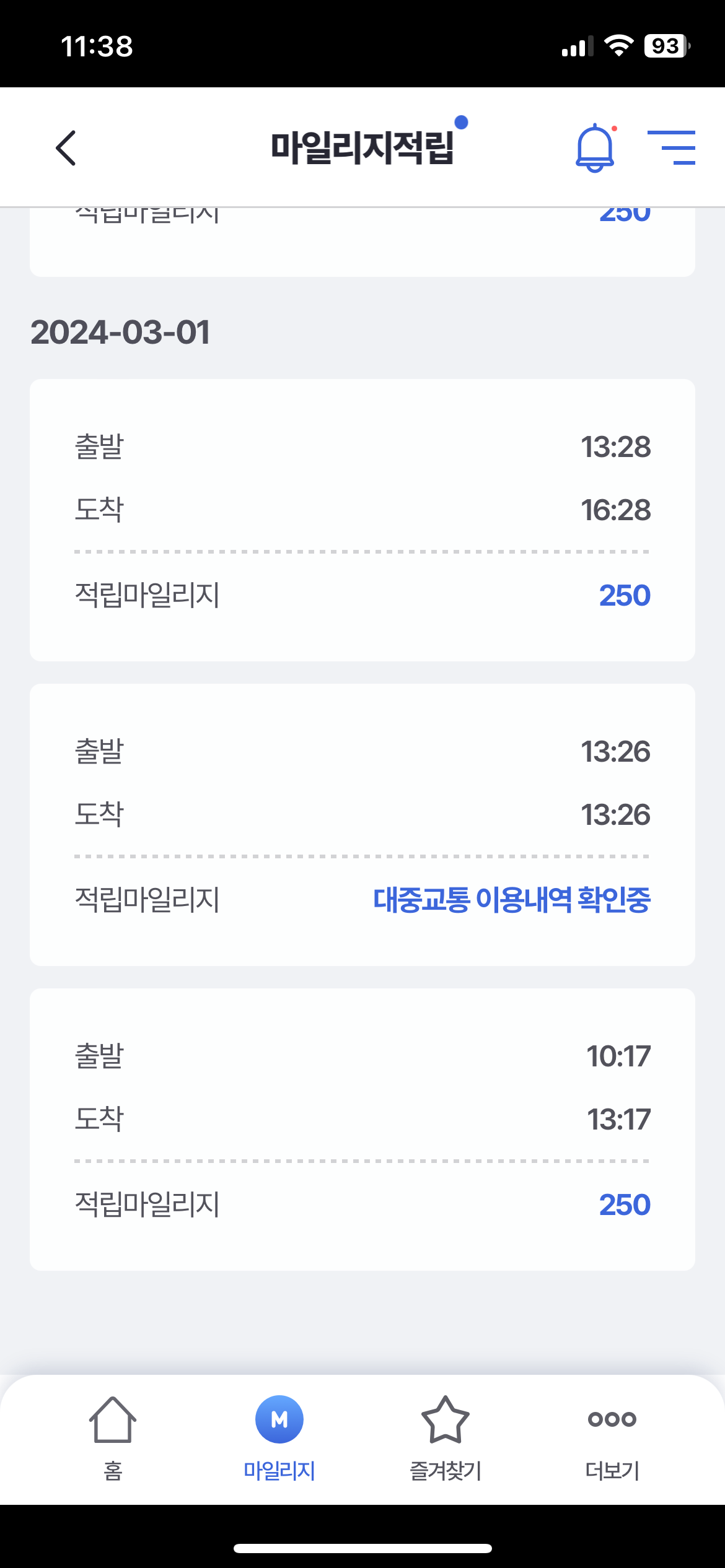The height and width of the screenshot is (1568, 725).
Task: Open the 더보기 tab label
Action: coord(612,1470)
